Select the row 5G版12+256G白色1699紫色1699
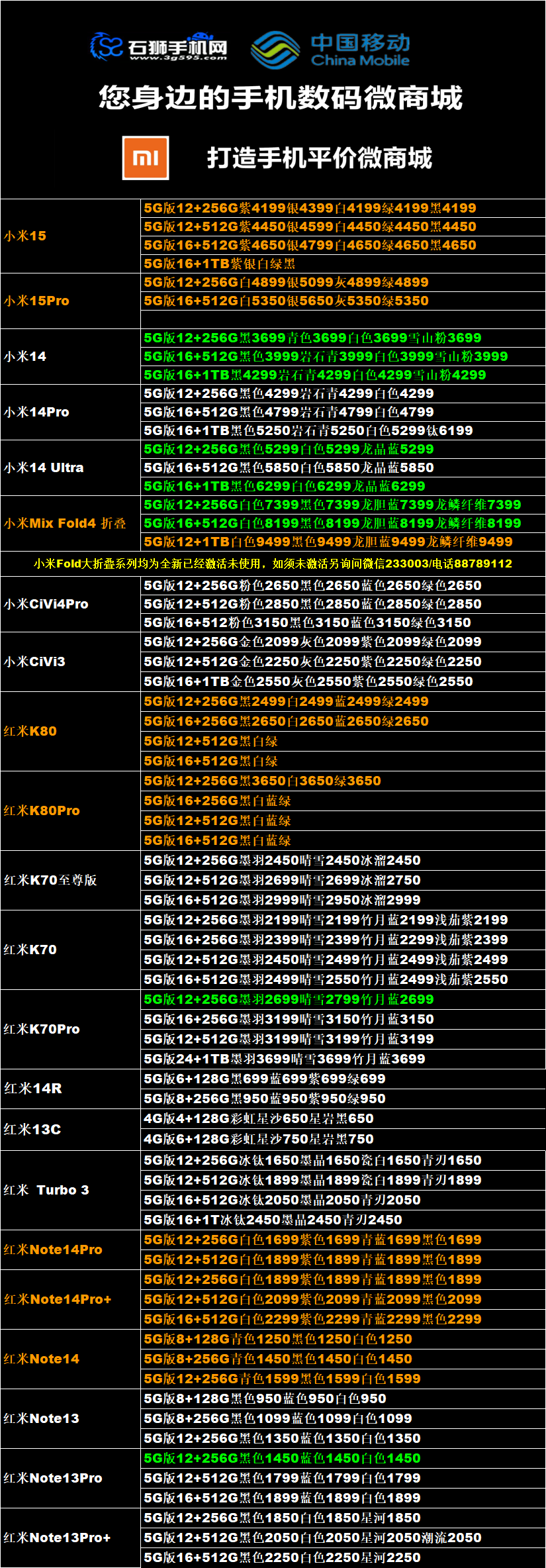The height and width of the screenshot is (1568, 546). [x=343, y=1240]
